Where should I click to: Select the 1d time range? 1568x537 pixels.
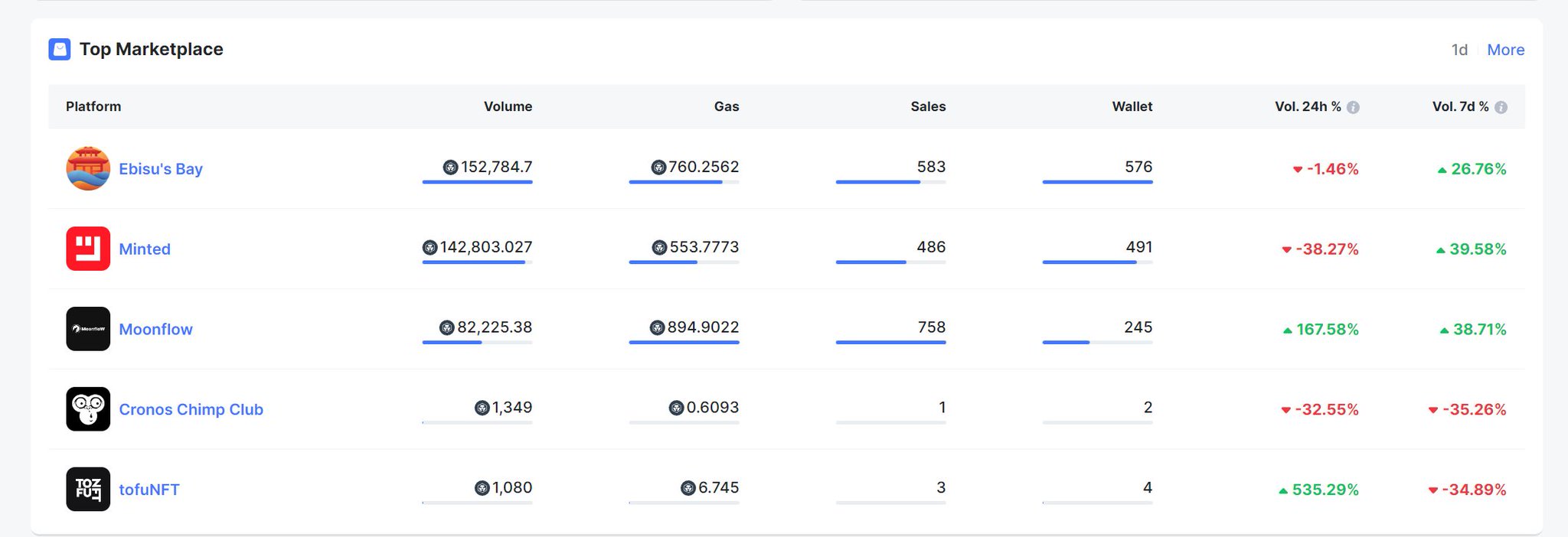1459,50
